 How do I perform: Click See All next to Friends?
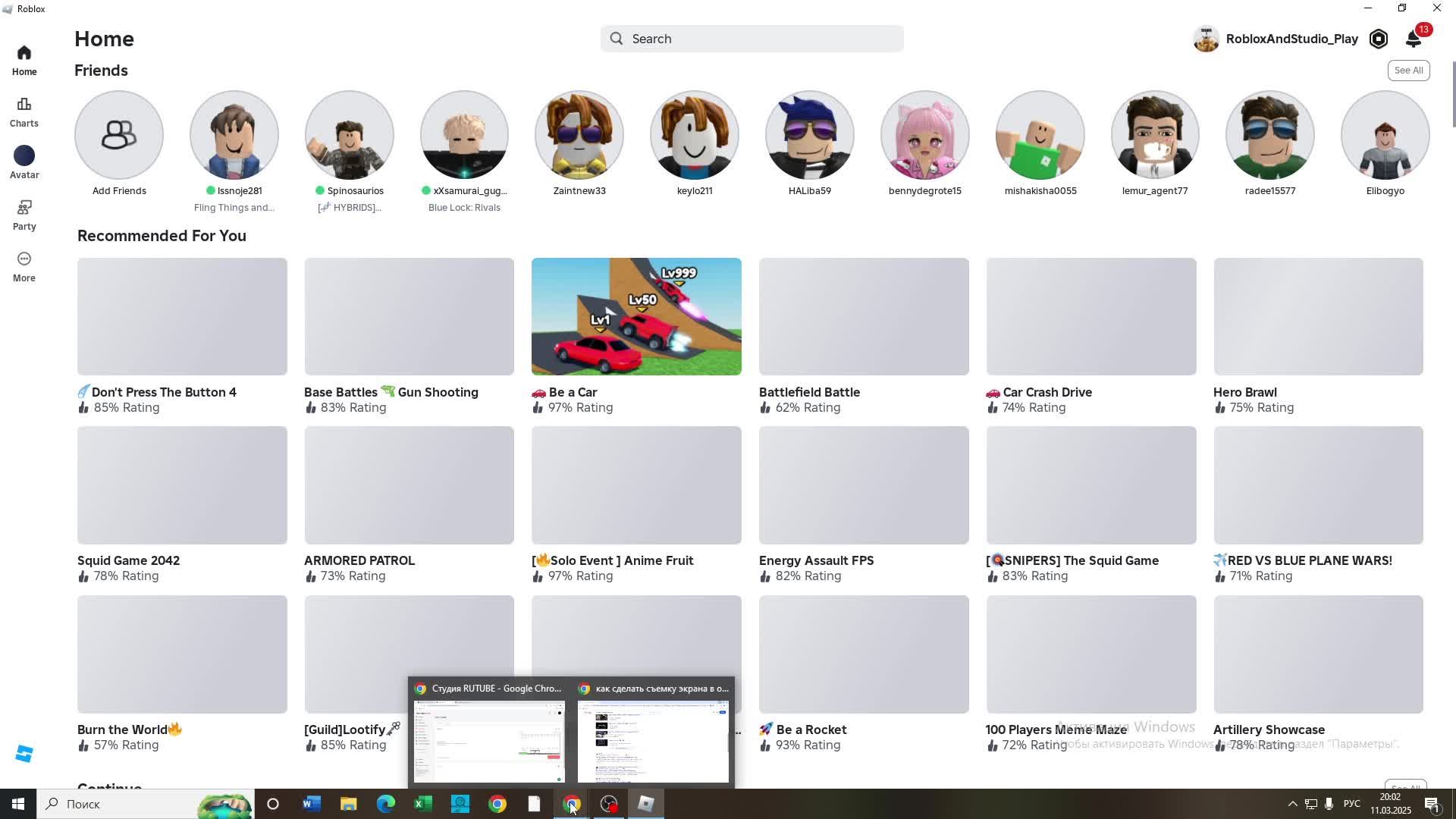pyautogui.click(x=1408, y=71)
